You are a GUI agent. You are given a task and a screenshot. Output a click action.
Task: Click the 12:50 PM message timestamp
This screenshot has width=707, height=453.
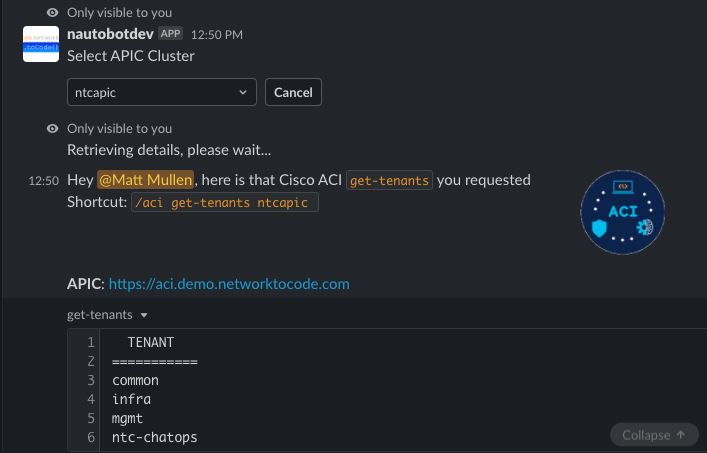point(217,35)
